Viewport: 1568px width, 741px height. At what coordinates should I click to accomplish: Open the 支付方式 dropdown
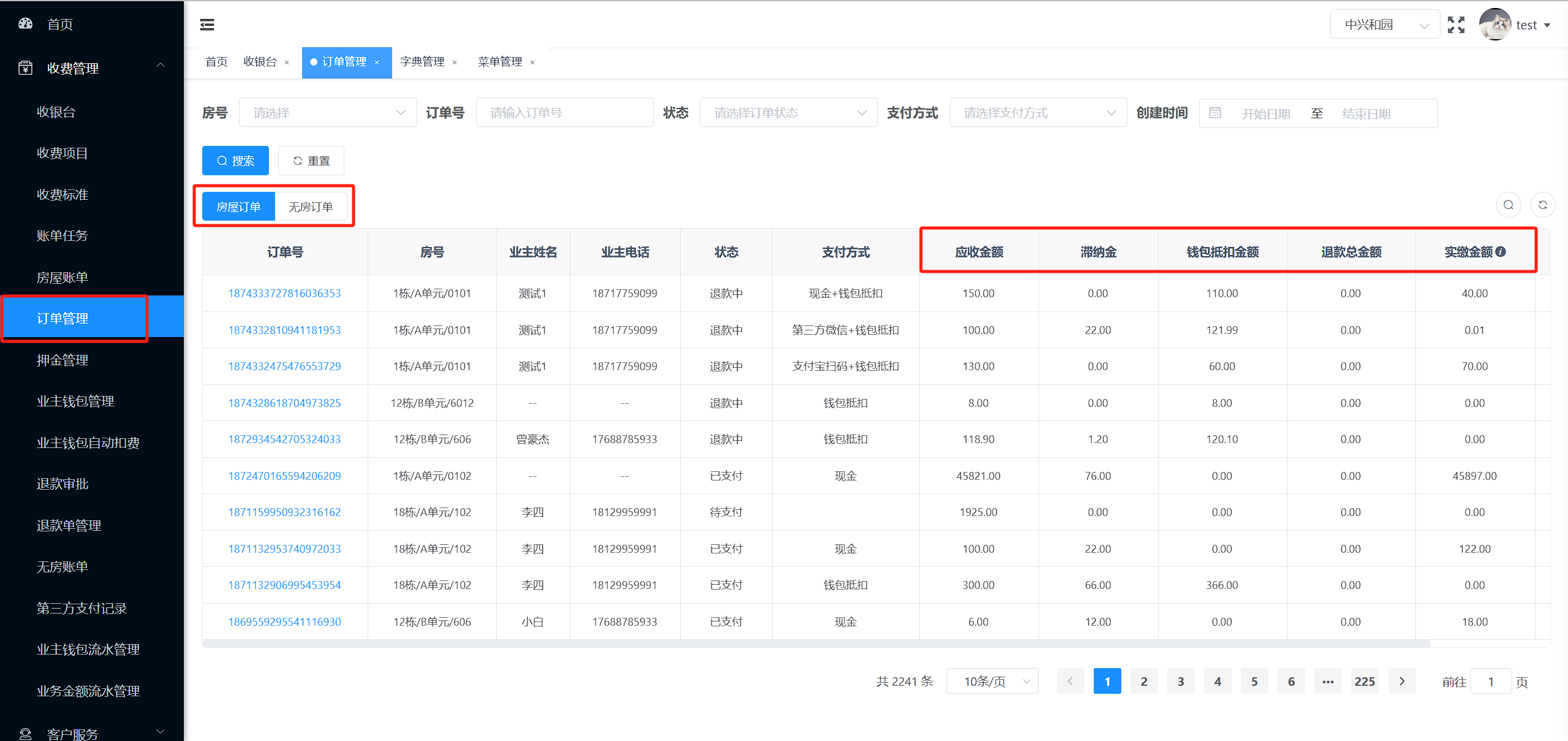click(1038, 113)
